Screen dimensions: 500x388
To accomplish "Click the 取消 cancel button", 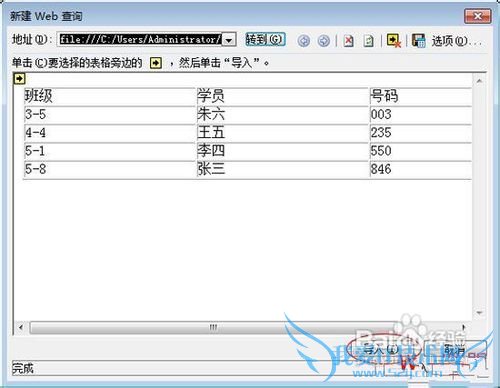I will point(454,349).
